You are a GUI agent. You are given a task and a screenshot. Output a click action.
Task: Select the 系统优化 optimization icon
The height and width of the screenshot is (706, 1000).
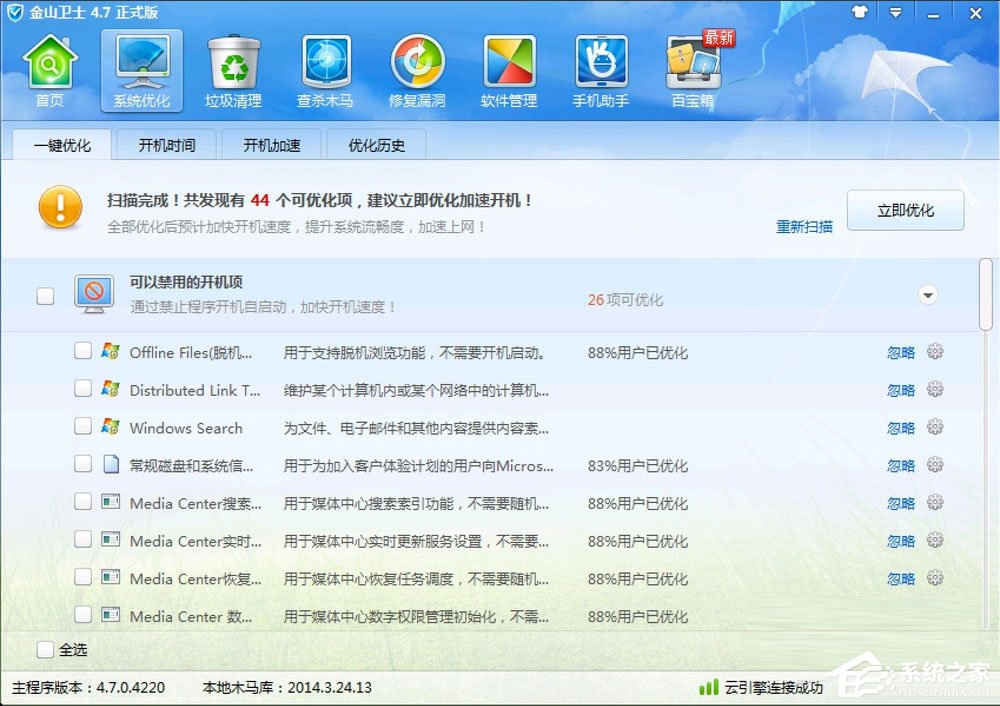pyautogui.click(x=141, y=70)
